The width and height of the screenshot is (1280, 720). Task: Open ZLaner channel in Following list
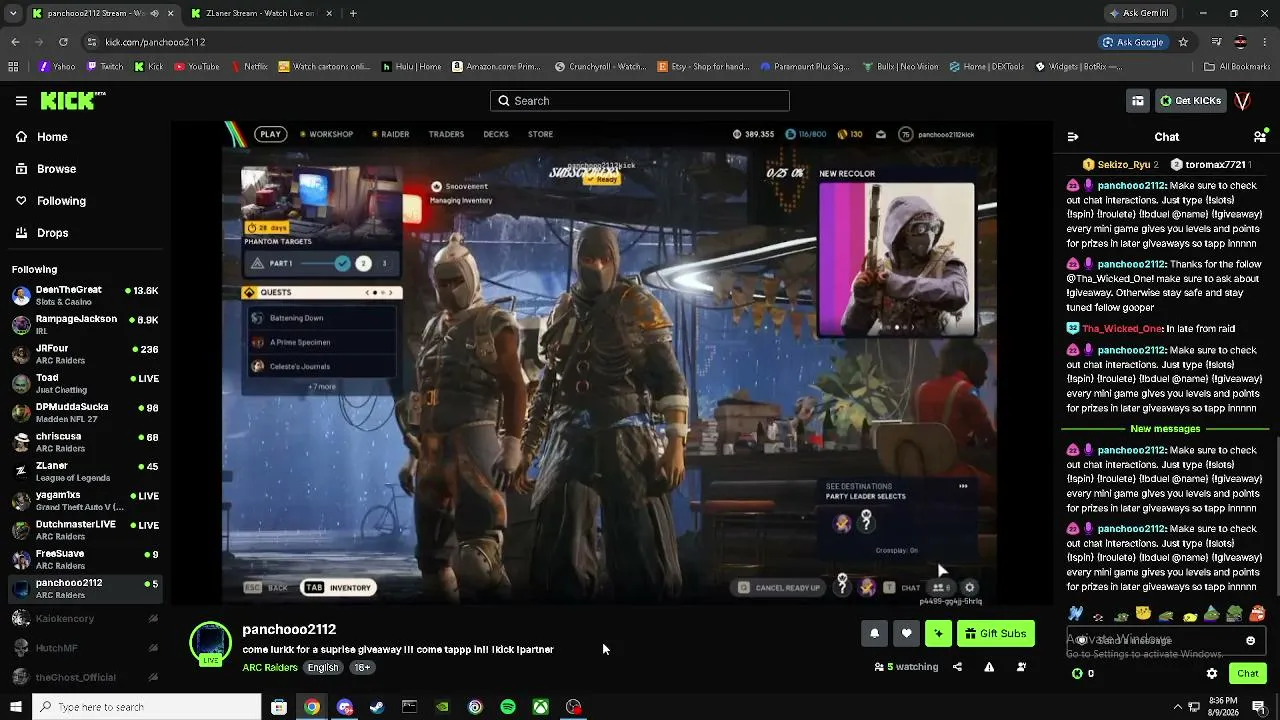(84, 471)
